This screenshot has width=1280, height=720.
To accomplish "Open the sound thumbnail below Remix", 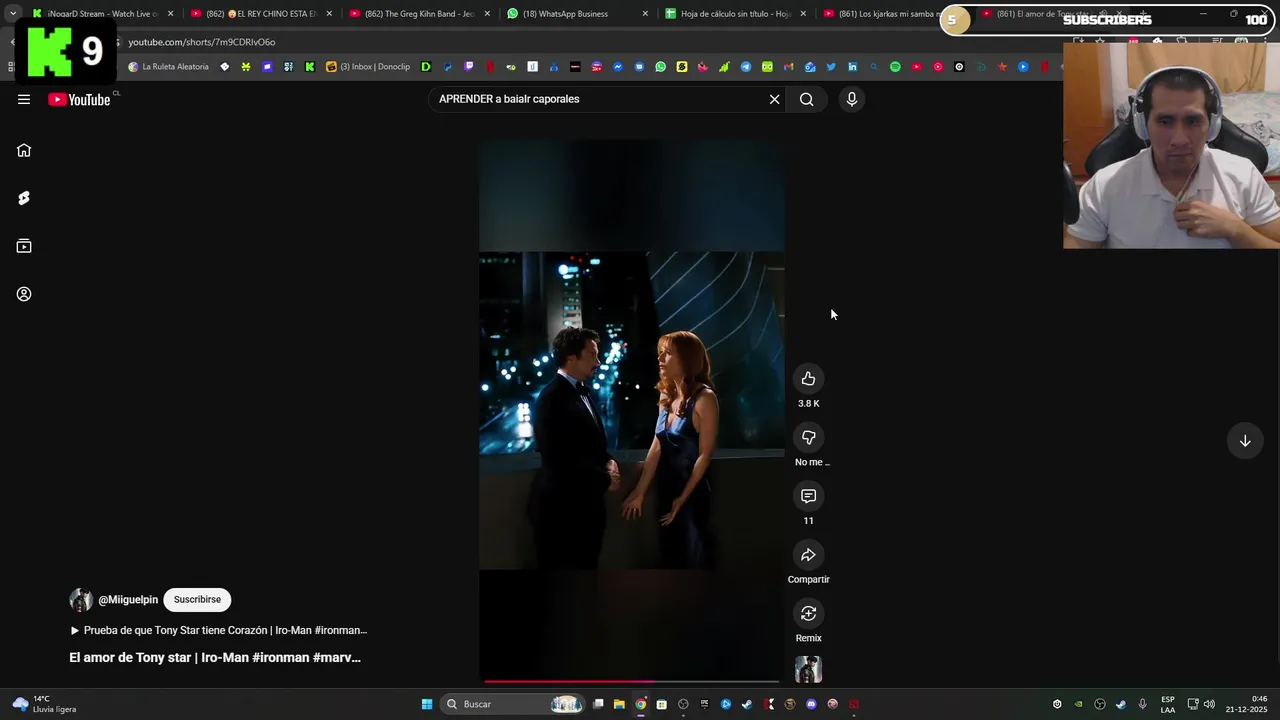I will click(x=808, y=669).
